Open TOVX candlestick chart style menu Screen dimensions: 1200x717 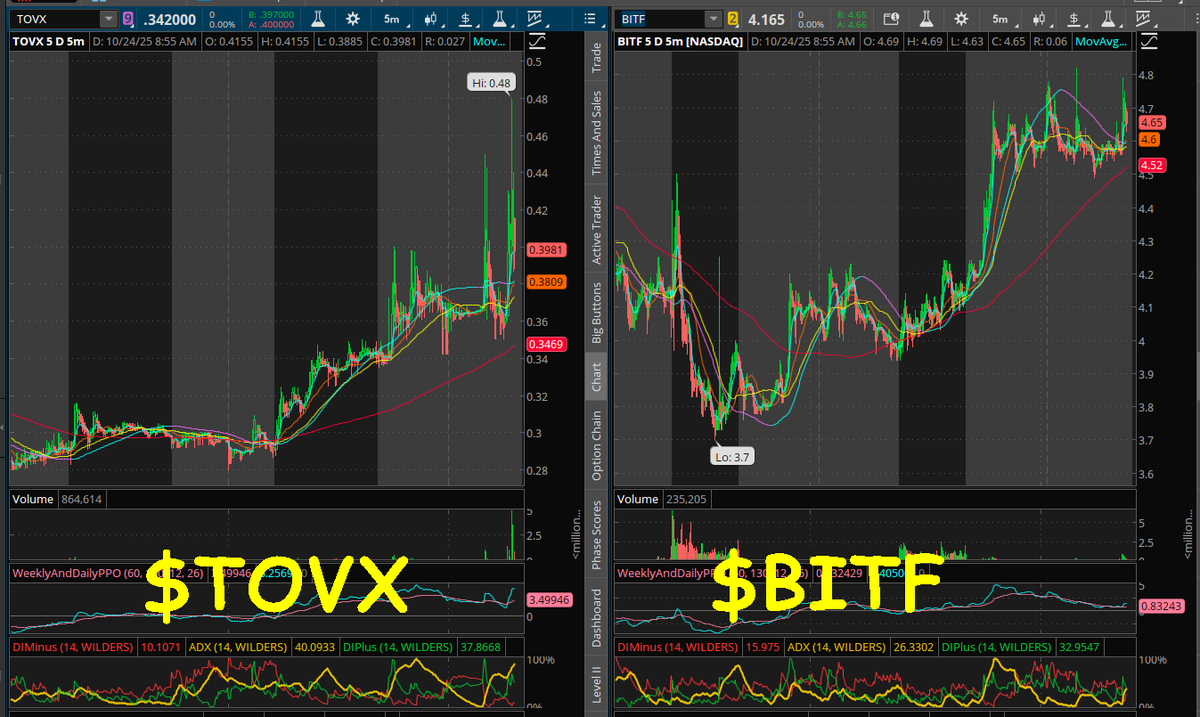pyautogui.click(x=432, y=19)
